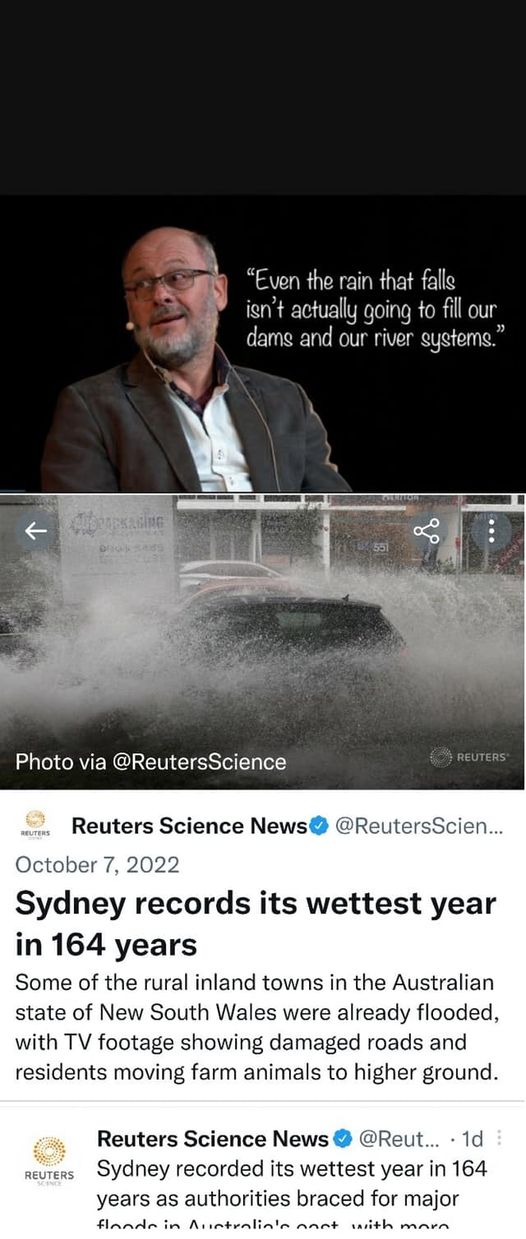Screen dimensions: 526x1239
Task: Open the share icon on the photo
Action: (x=426, y=531)
